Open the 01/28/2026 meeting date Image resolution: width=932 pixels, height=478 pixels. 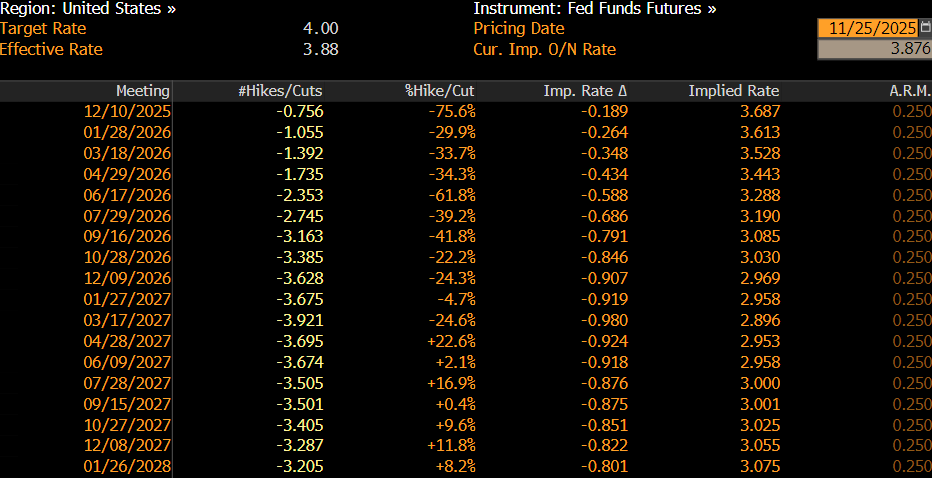127,132
